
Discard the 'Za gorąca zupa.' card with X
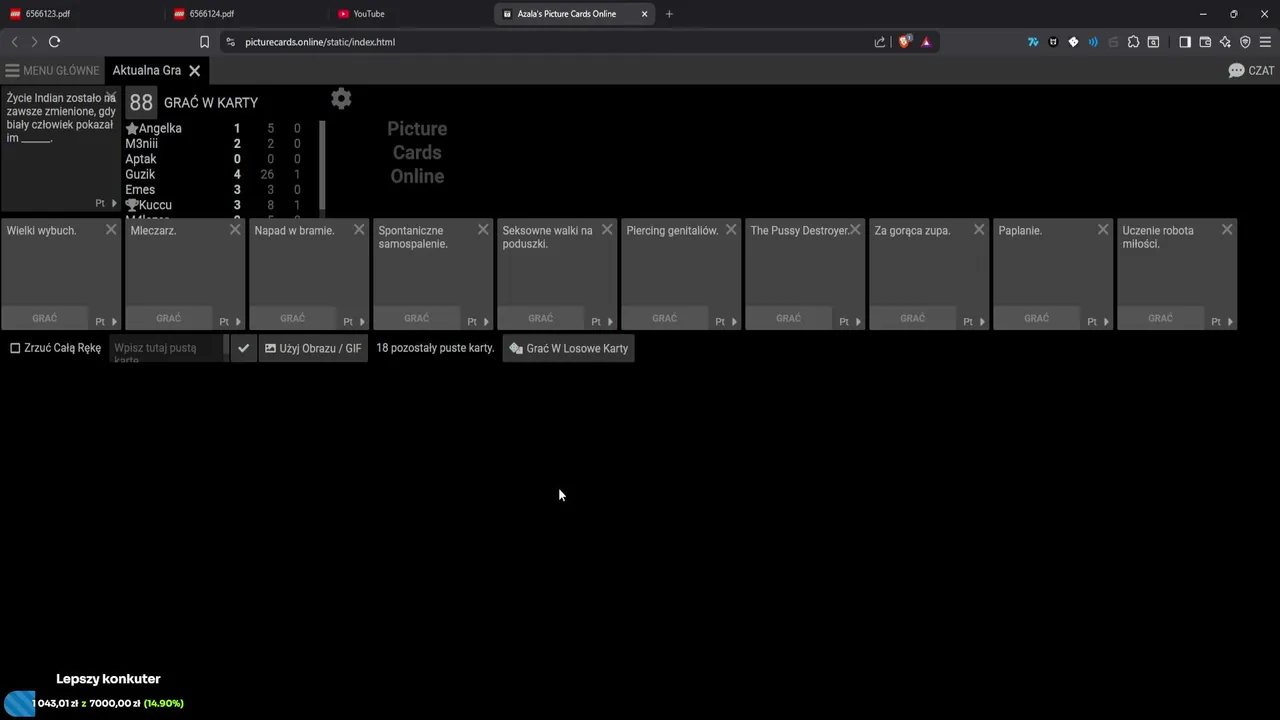[x=979, y=230]
